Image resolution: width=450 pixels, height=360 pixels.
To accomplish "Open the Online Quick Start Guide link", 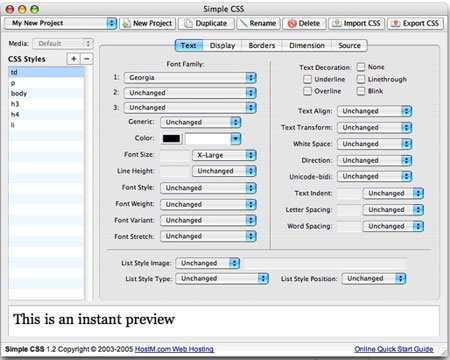I will click(x=394, y=349).
